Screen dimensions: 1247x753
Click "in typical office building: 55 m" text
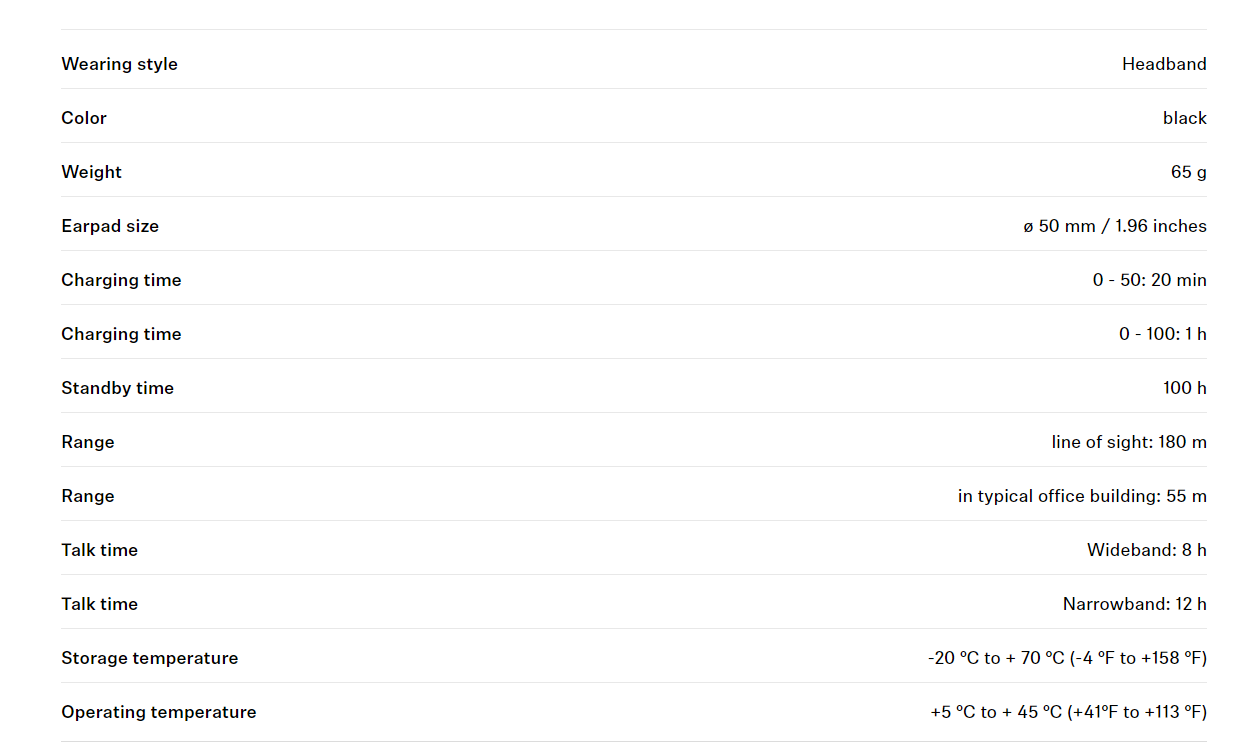[x=1082, y=496]
